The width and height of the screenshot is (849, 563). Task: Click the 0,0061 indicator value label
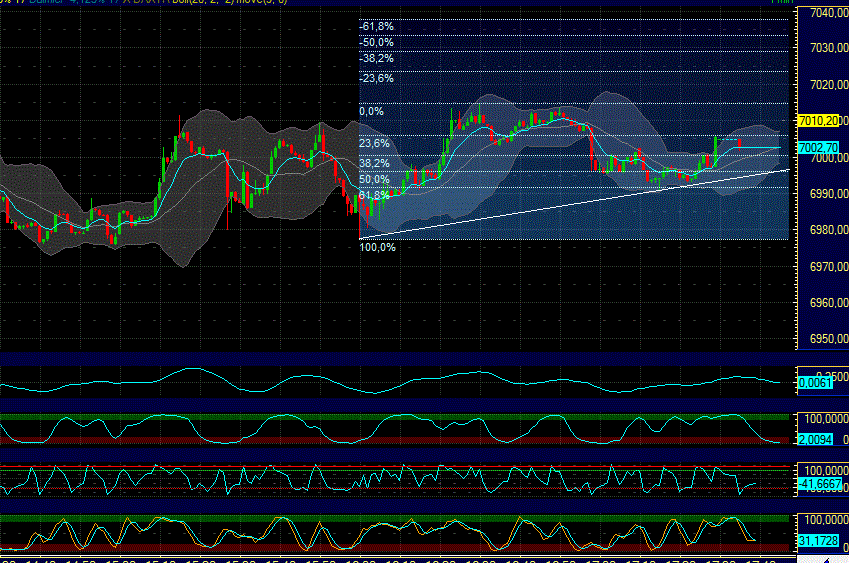(815, 383)
